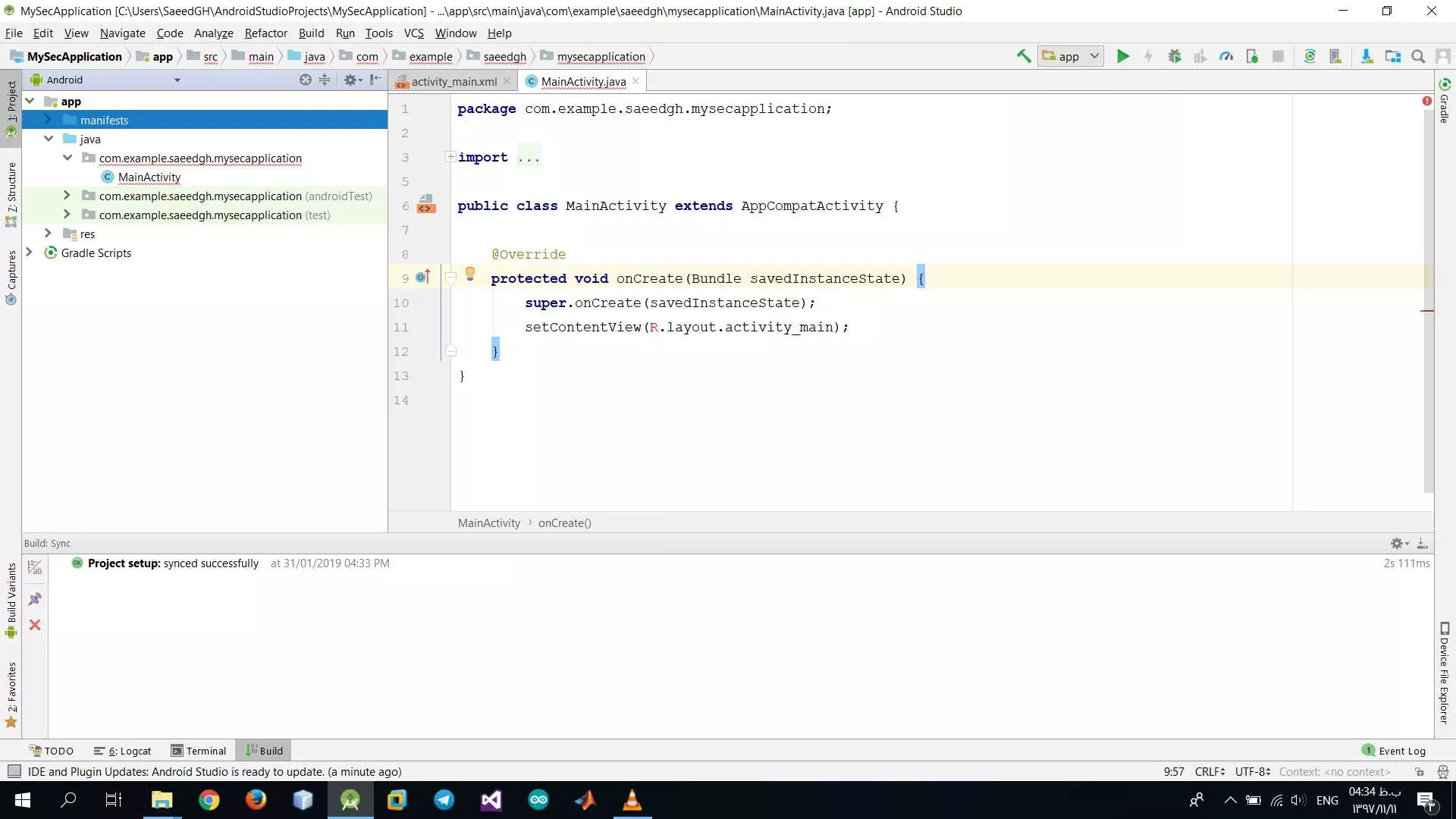Screen dimensions: 1456x819
Task: Switch to activity_main.xml tab
Action: click(x=453, y=81)
